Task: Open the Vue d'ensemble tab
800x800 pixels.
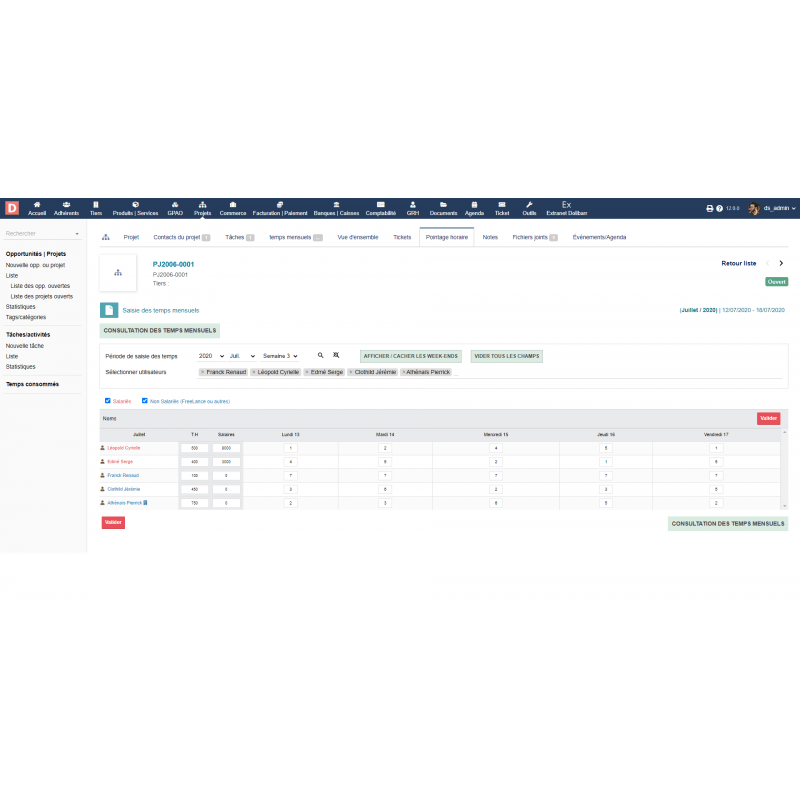Action: 357,238
